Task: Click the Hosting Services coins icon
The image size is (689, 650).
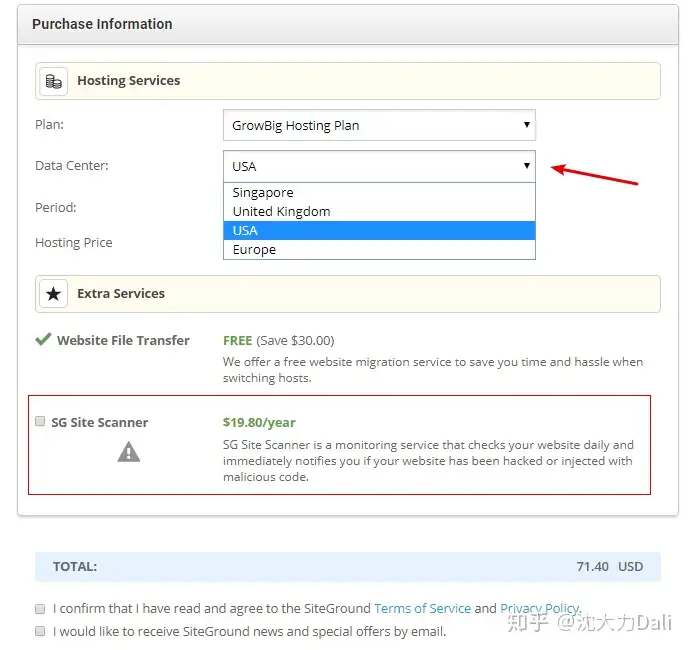Action: 54,81
